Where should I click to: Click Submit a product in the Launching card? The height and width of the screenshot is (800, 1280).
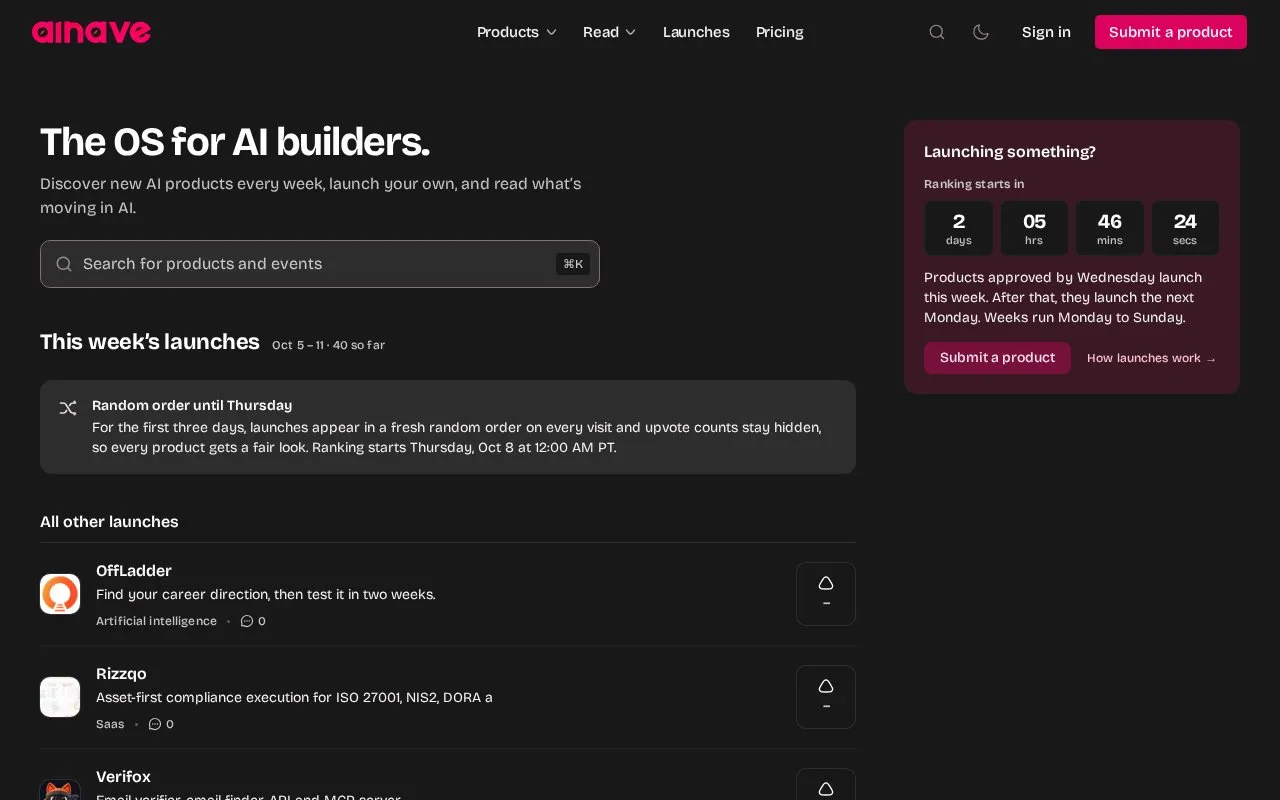(x=997, y=358)
